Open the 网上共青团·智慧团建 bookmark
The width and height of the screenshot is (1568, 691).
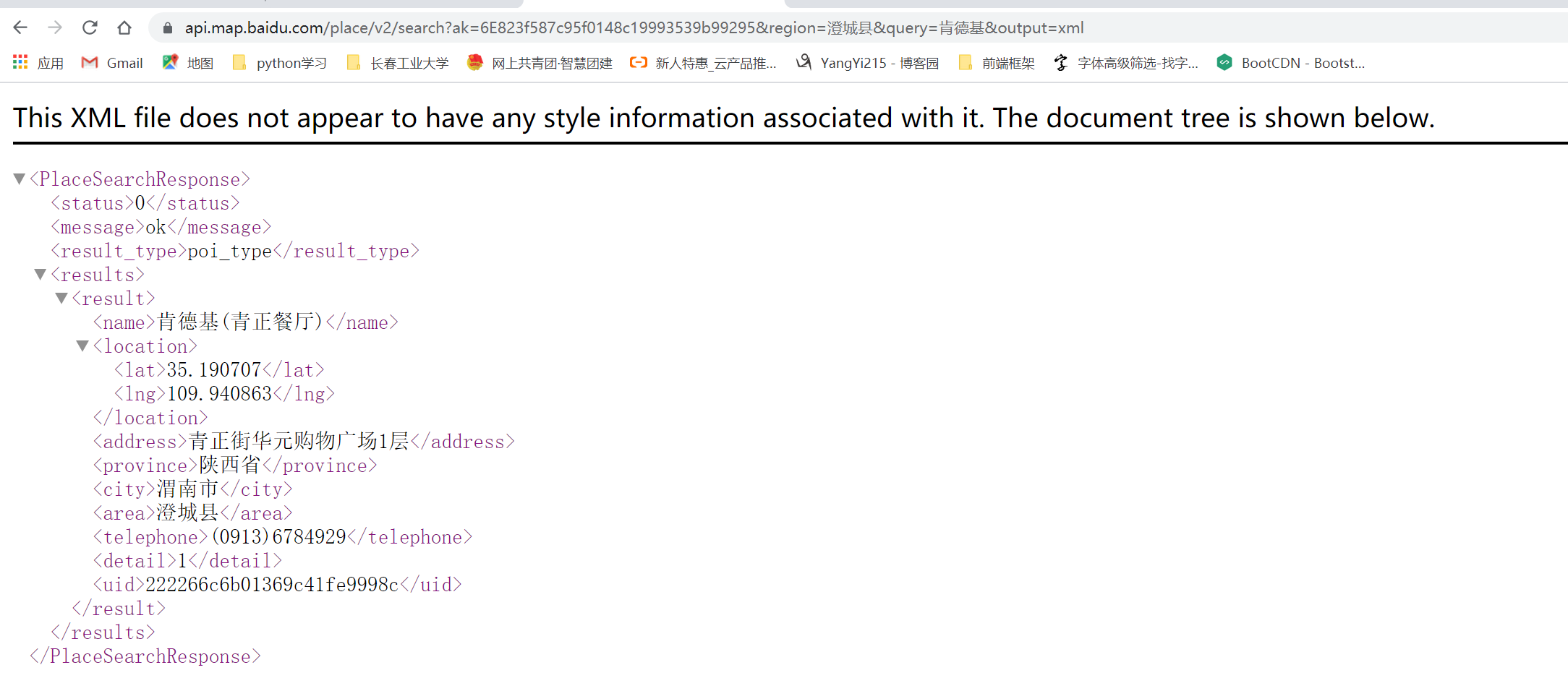pyautogui.click(x=540, y=63)
